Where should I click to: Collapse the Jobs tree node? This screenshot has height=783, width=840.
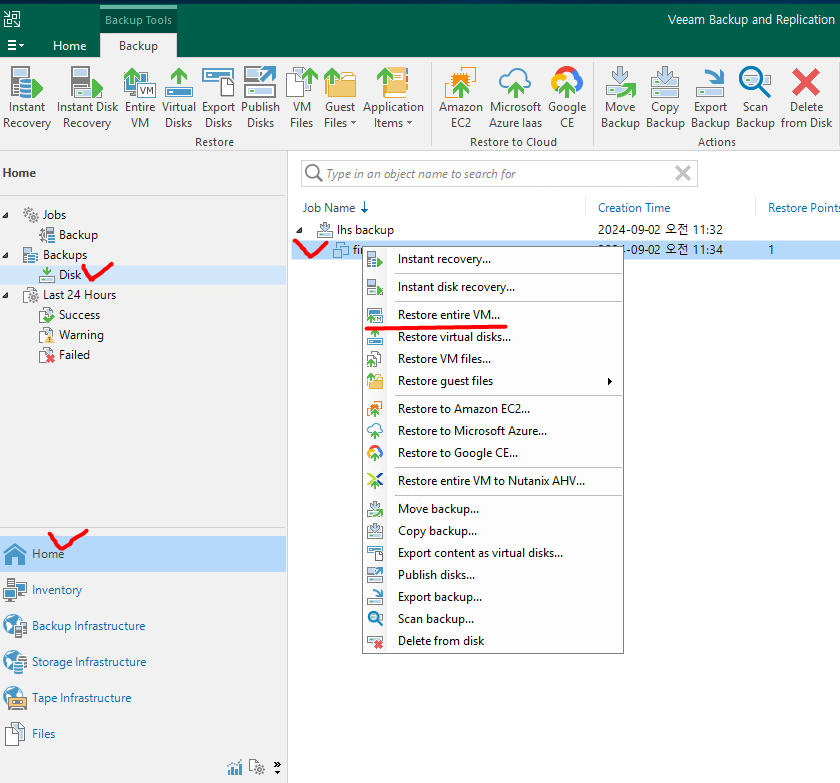[x=5, y=215]
